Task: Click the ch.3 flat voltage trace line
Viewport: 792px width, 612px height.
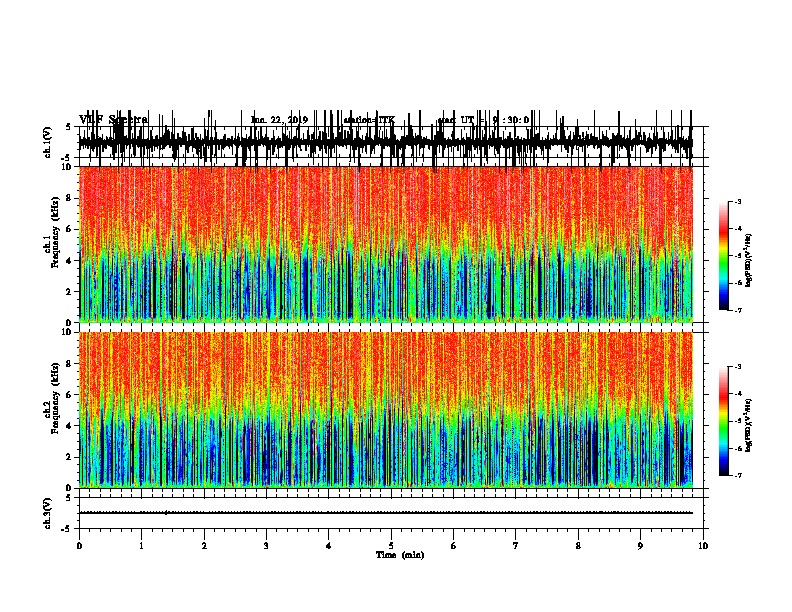Action: click(386, 513)
